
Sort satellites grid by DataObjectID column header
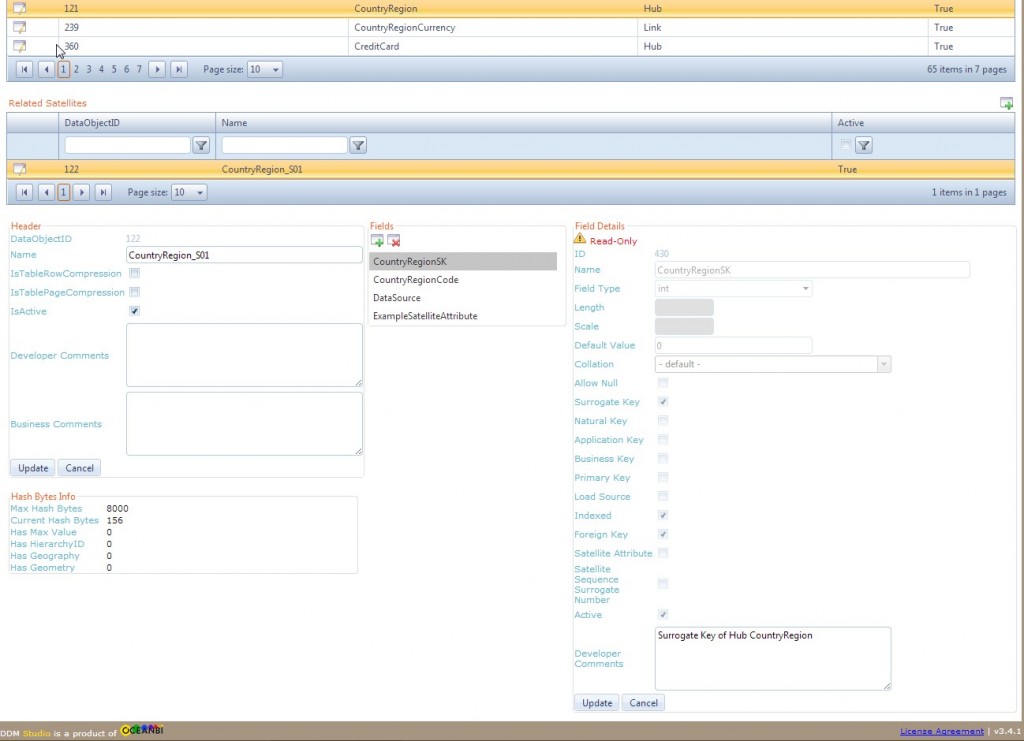click(x=92, y=123)
